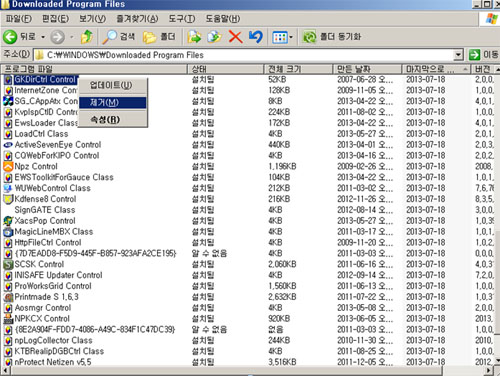500x376 pixels.
Task: Click the XacsPop Control icon
Action: [x=8, y=221]
